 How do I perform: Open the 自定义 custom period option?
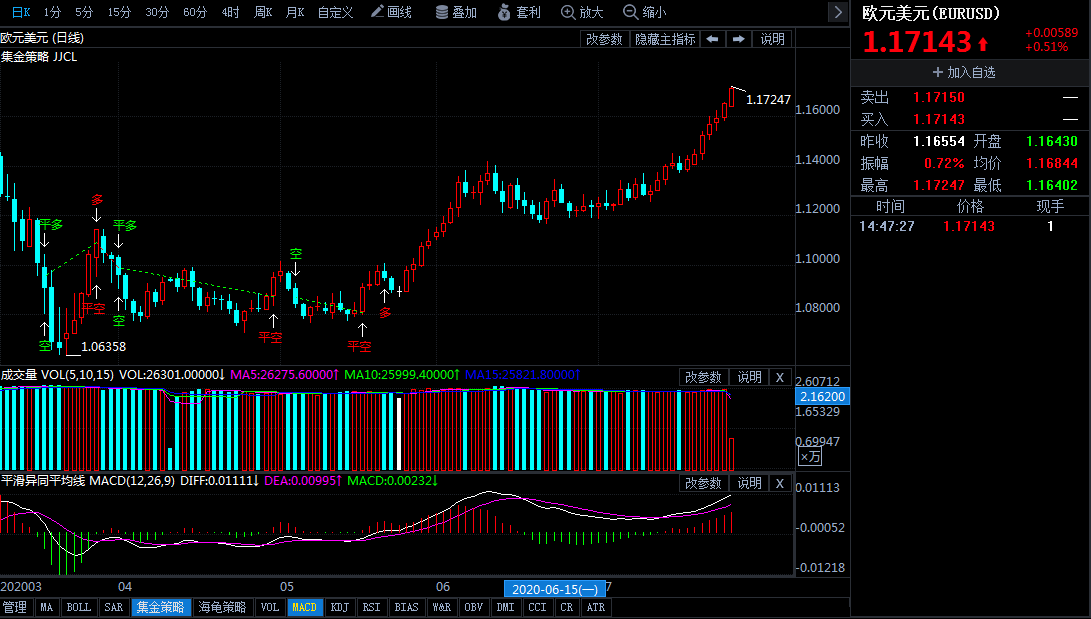pos(335,12)
